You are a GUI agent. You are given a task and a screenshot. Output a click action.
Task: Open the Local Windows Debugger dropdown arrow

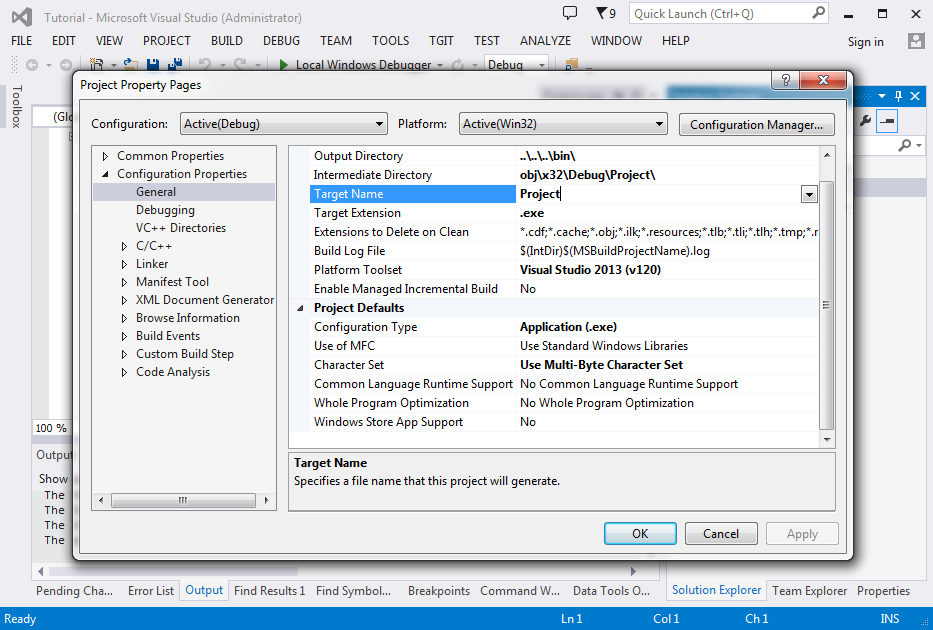(x=440, y=65)
